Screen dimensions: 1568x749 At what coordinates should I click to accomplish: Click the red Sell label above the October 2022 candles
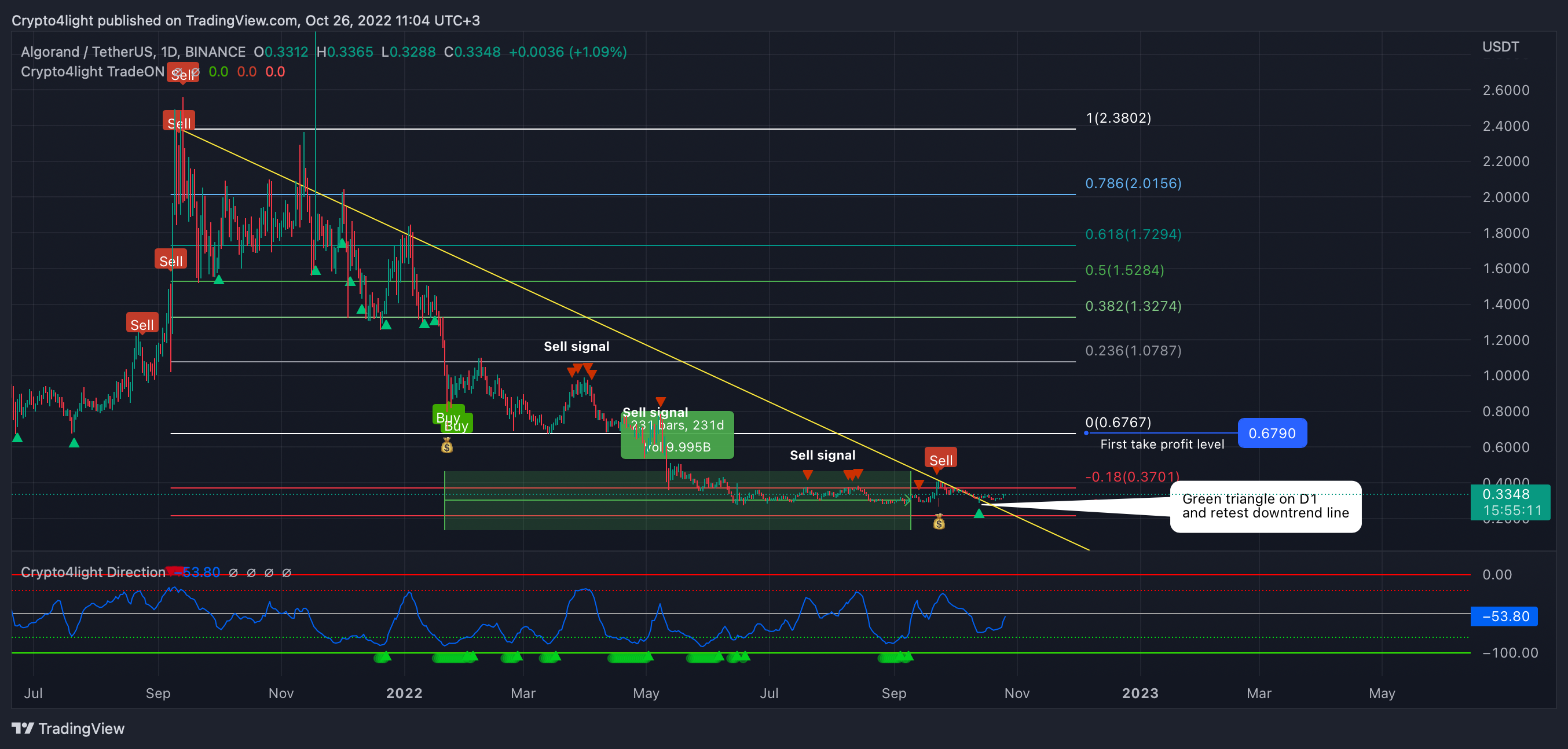coord(941,459)
